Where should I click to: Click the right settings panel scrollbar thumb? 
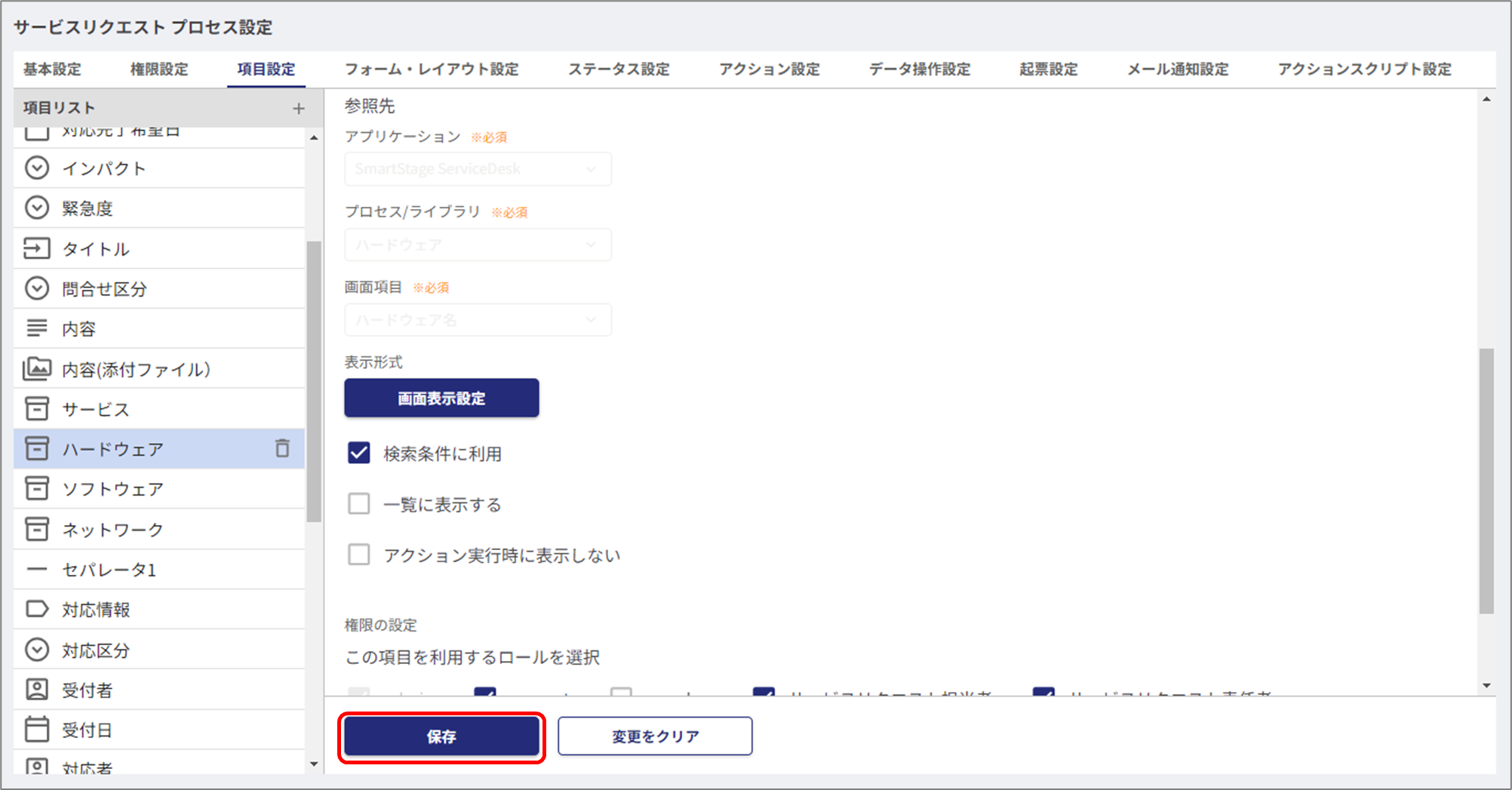click(x=1486, y=481)
